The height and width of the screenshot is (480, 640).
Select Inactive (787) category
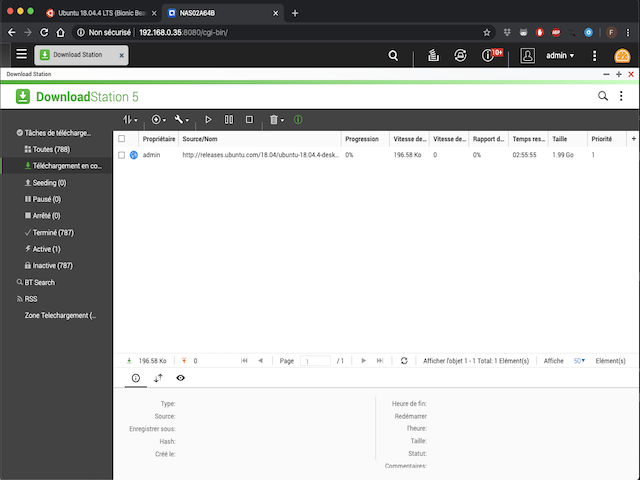(x=49, y=265)
